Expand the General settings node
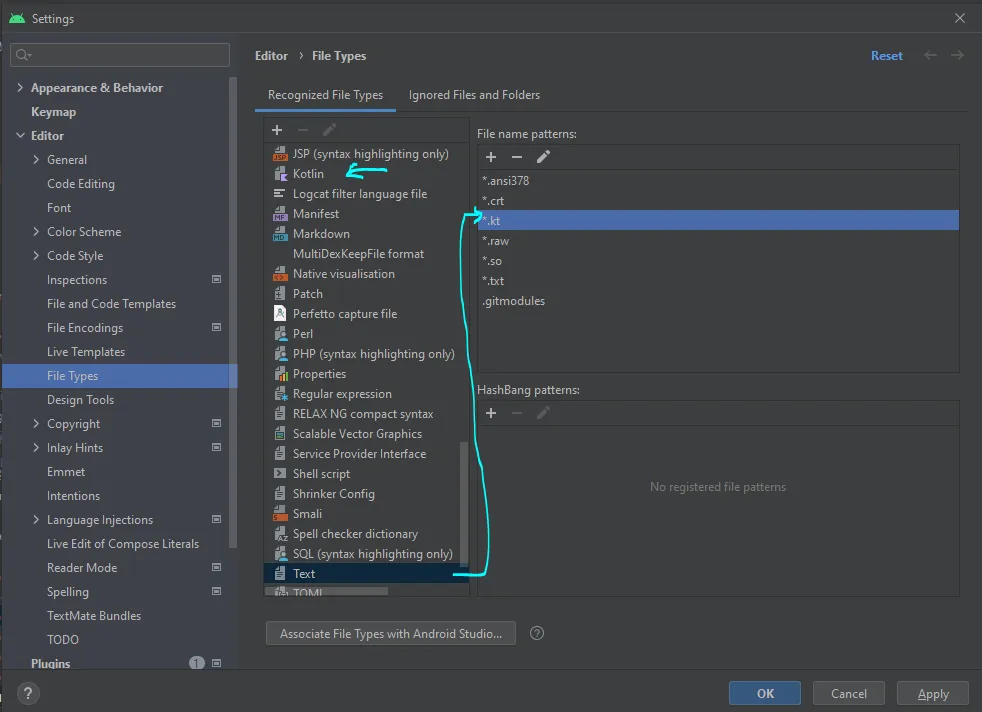Image resolution: width=982 pixels, height=712 pixels. [36, 160]
